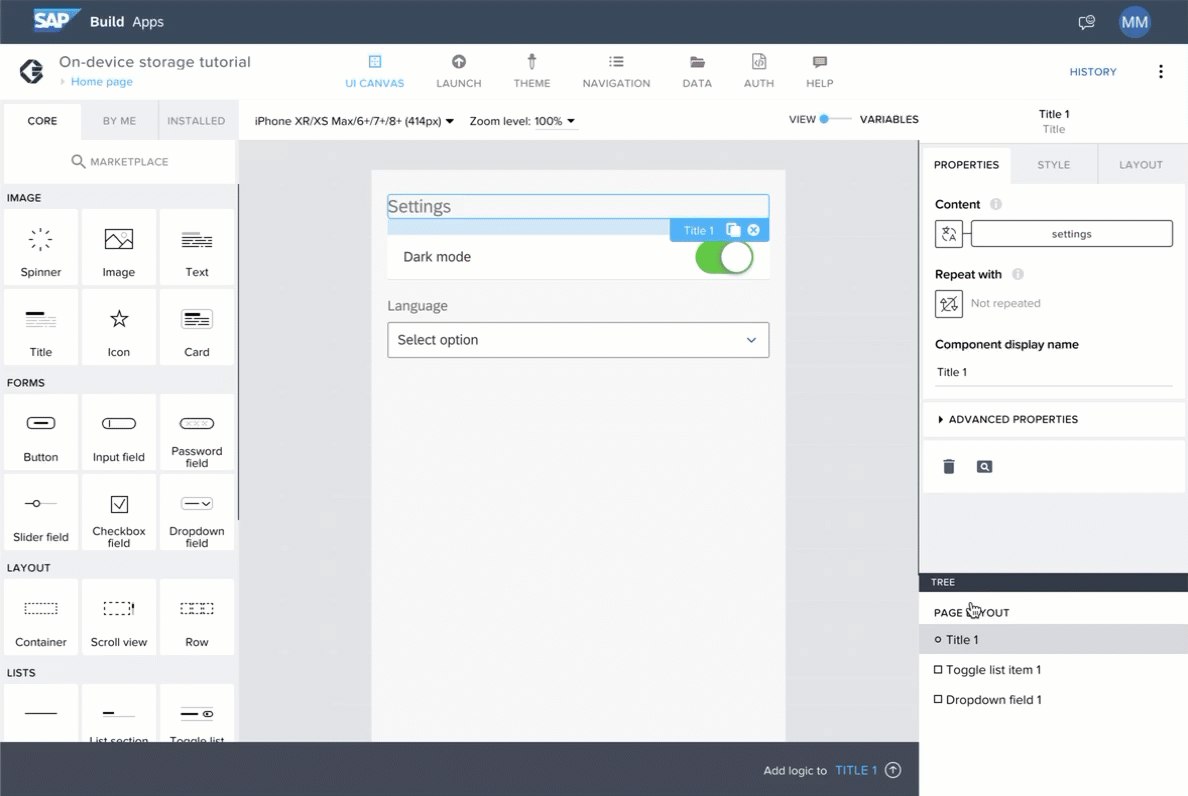Select Toggle list item 1 in tree
Viewport: 1188px width, 796px height.
(1053, 670)
